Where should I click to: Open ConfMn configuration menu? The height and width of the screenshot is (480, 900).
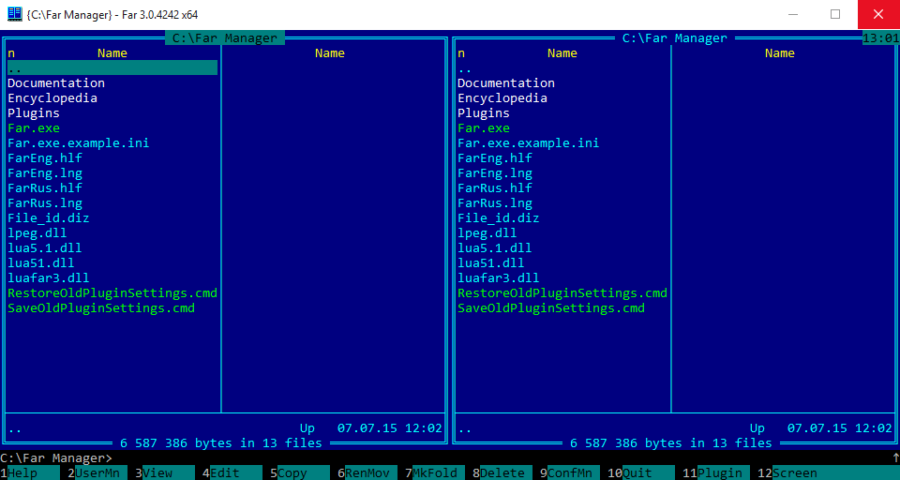tap(569, 473)
